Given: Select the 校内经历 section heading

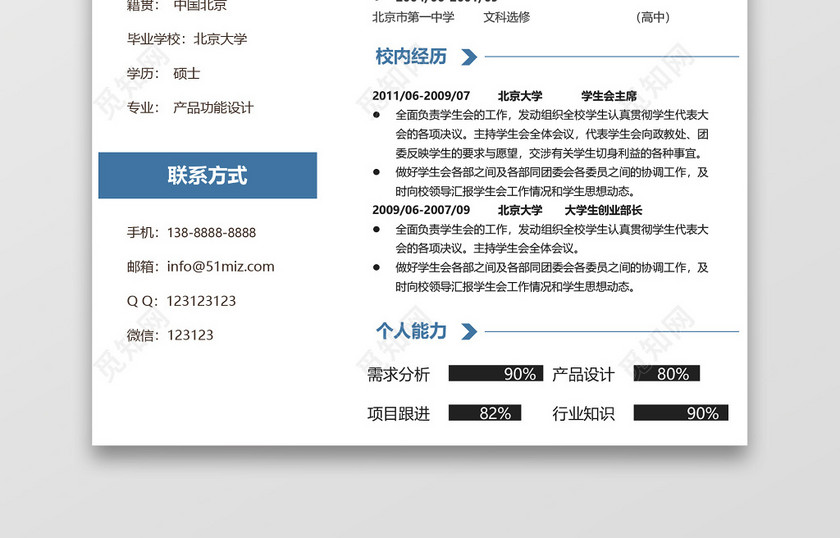Looking at the screenshot, I should 411,56.
